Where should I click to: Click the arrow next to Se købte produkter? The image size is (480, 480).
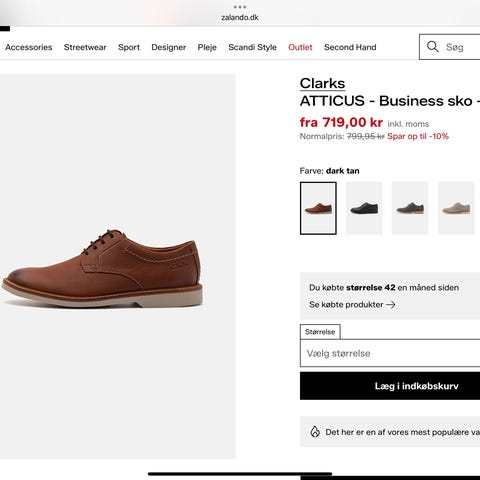click(x=391, y=304)
